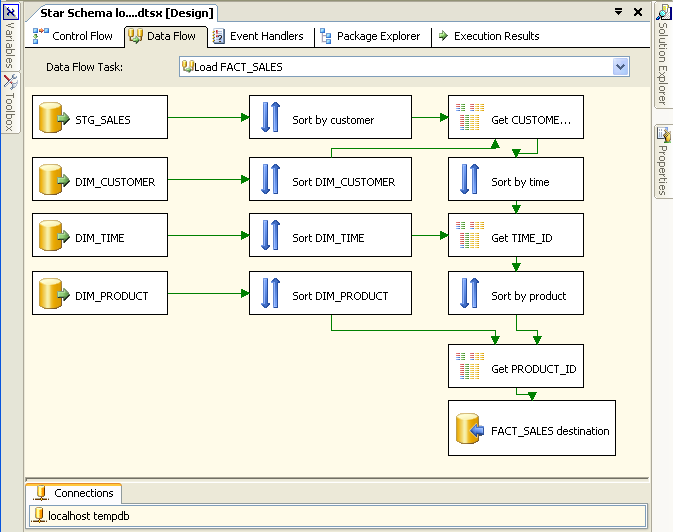
Task: Open the Solution Explorer side panel icon
Action: [x=663, y=12]
